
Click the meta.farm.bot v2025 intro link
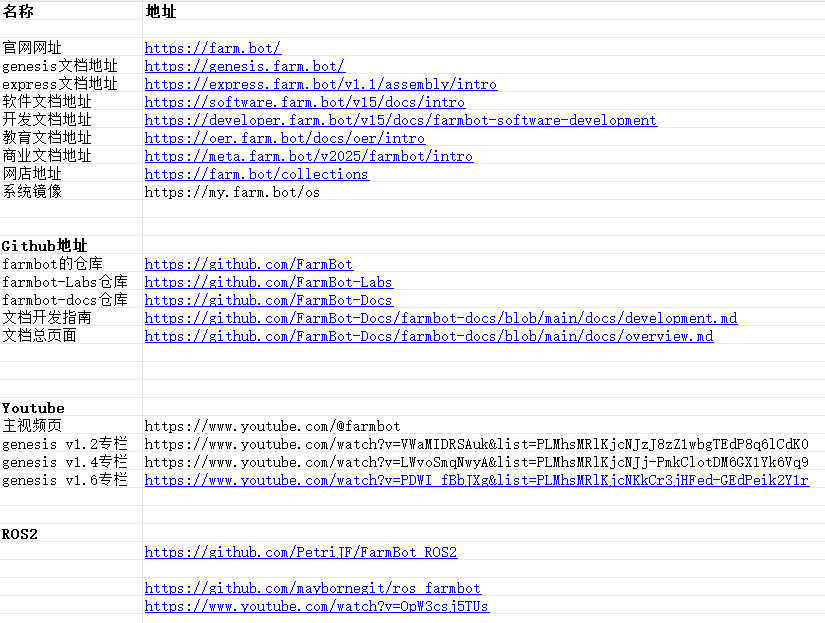point(308,156)
